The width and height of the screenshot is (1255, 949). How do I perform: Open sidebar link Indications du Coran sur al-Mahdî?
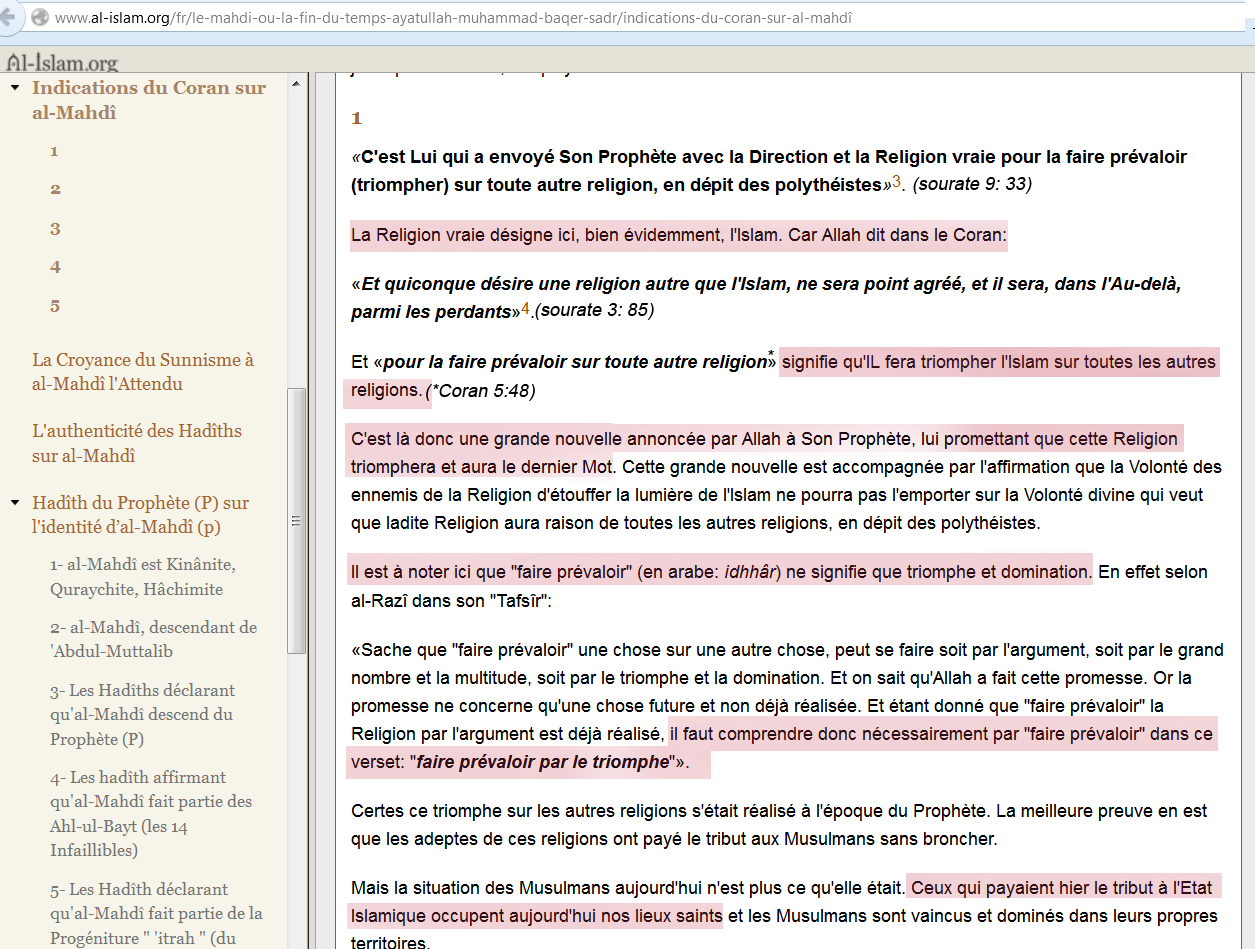149,100
